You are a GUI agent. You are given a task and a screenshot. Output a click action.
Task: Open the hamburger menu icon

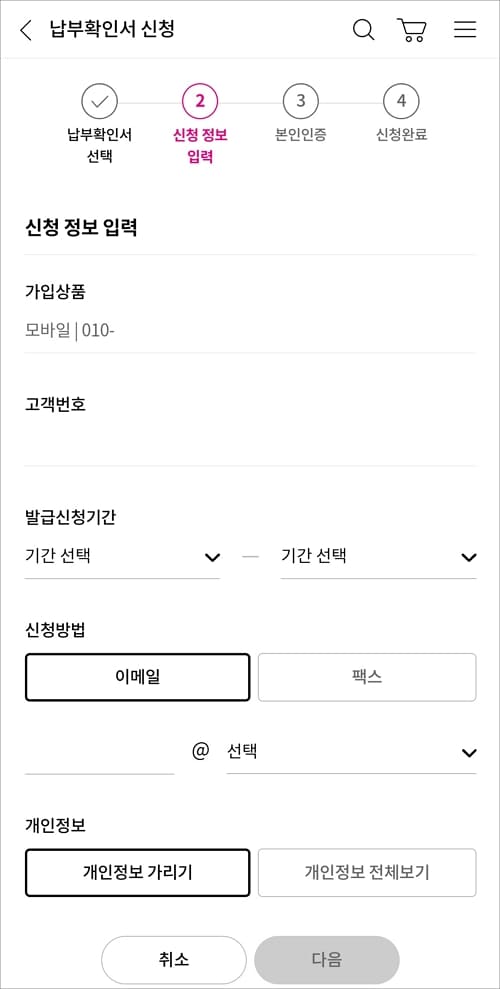click(465, 30)
